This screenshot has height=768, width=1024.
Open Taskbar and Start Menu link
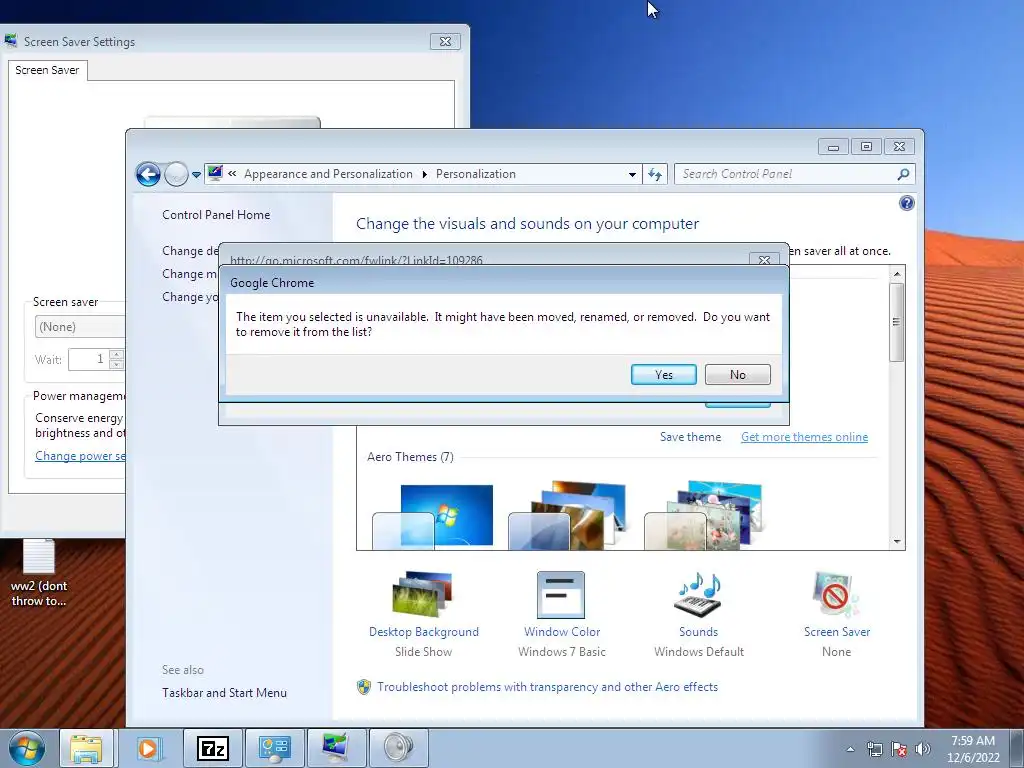(x=224, y=693)
